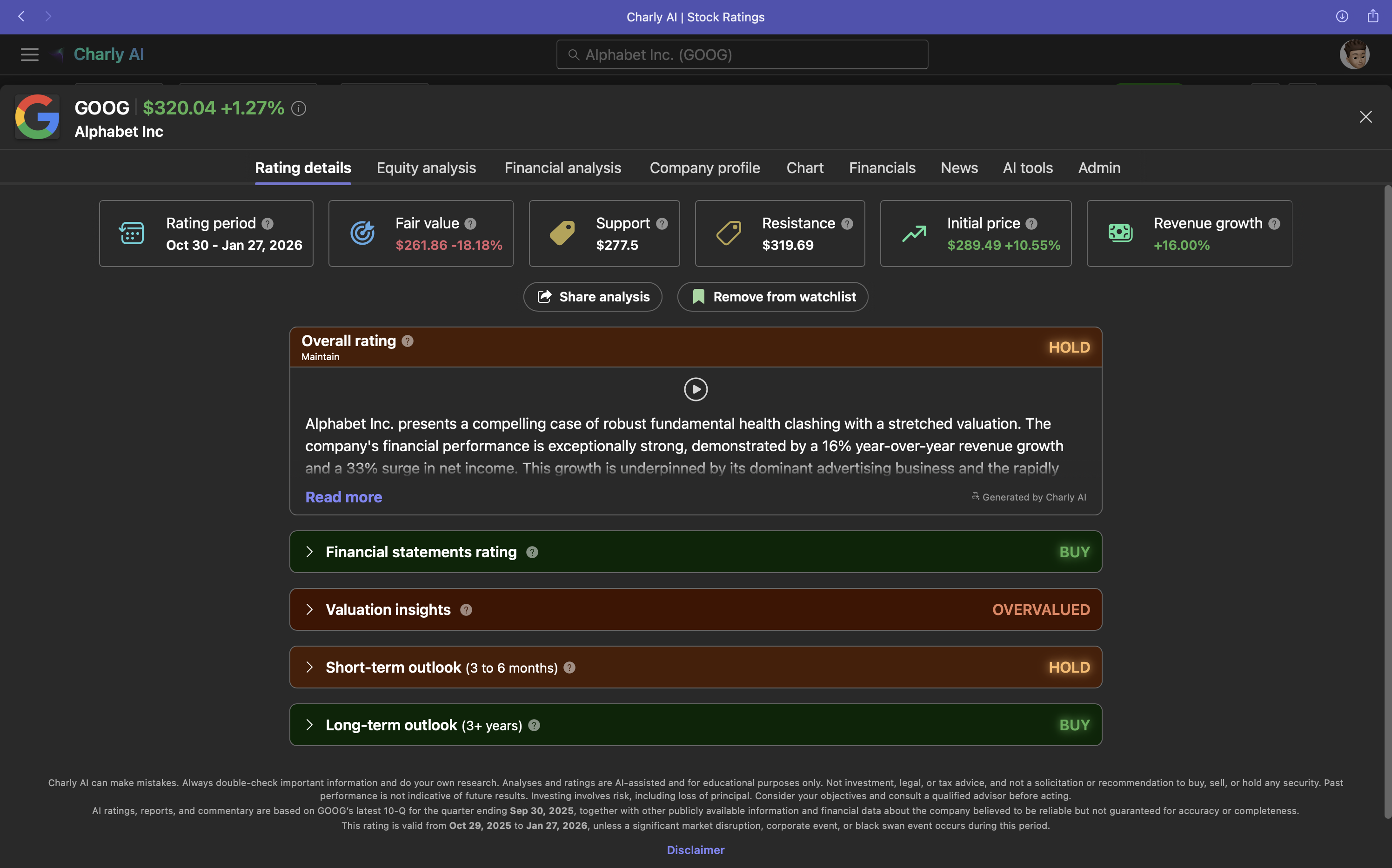Click the Overall rating help icon
Image resolution: width=1392 pixels, height=868 pixels.
408,341
